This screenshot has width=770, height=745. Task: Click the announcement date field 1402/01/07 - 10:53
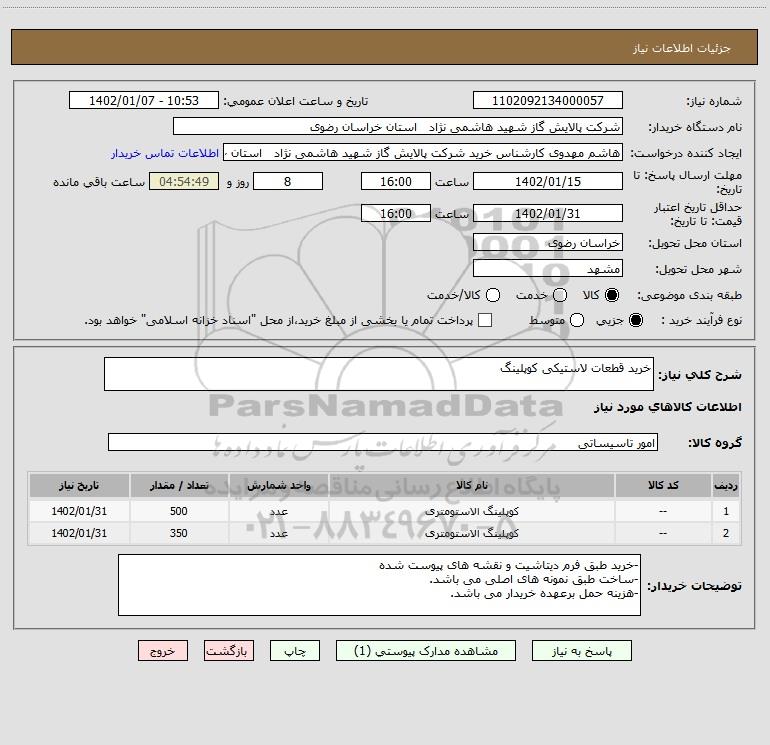144,100
